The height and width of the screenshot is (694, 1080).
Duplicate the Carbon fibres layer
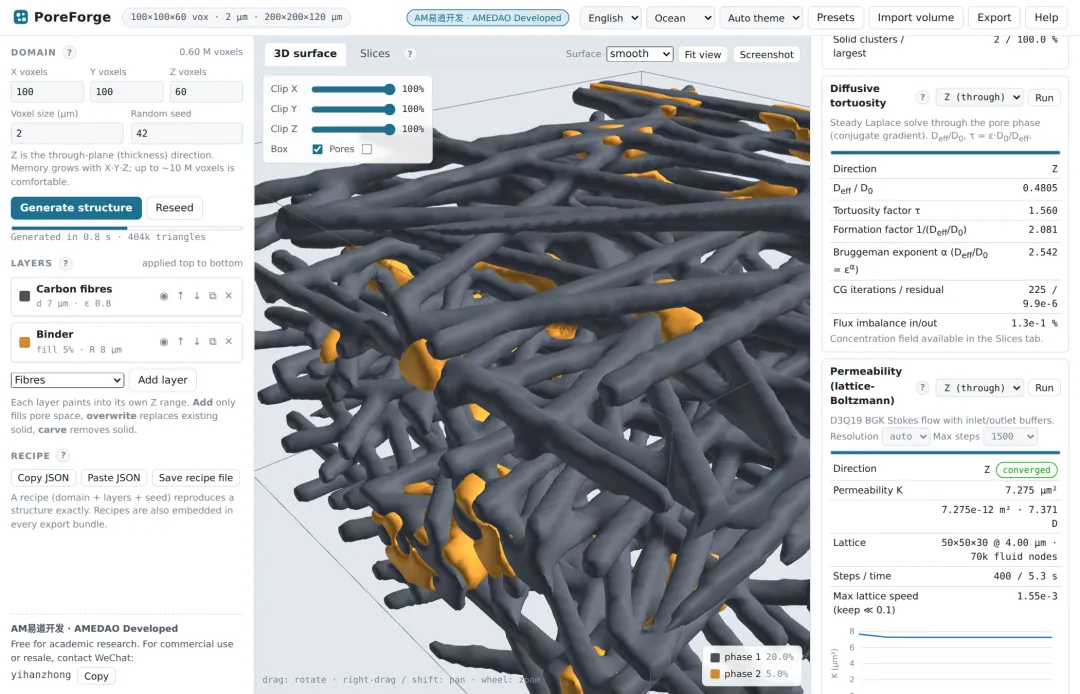click(213, 295)
